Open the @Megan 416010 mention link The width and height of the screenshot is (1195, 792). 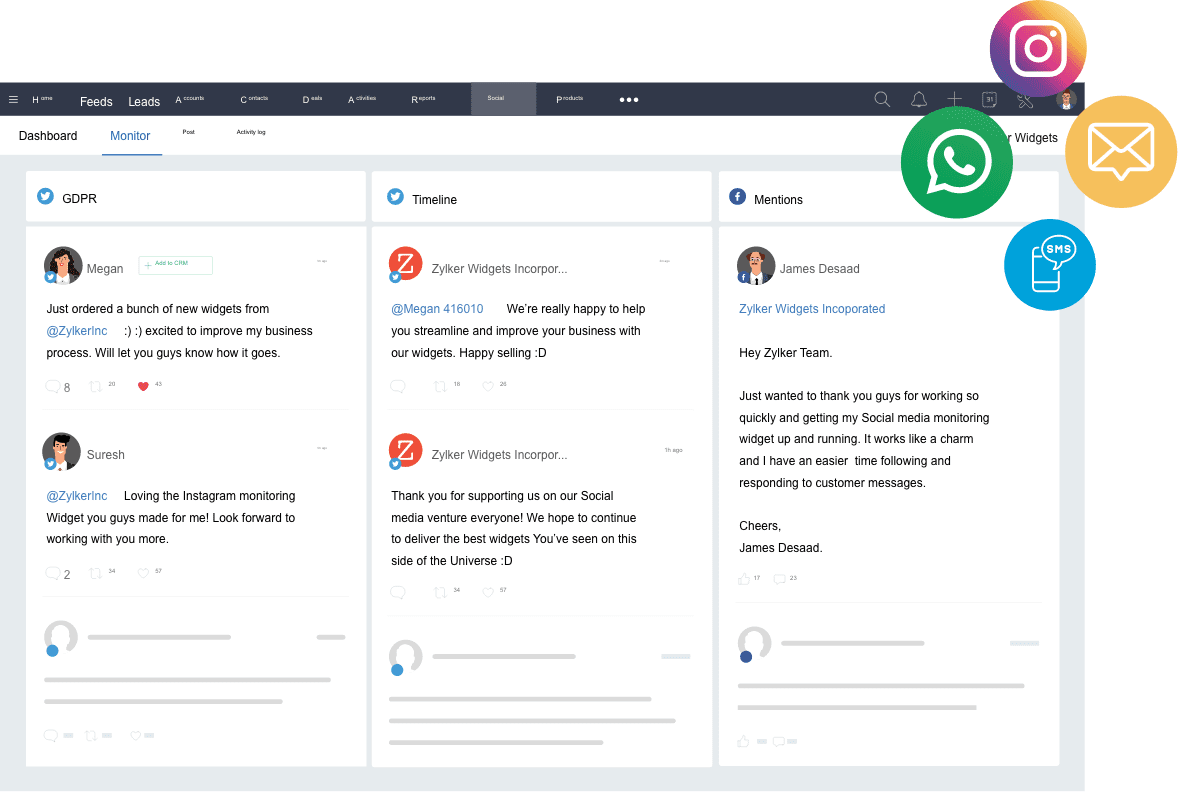coord(437,309)
